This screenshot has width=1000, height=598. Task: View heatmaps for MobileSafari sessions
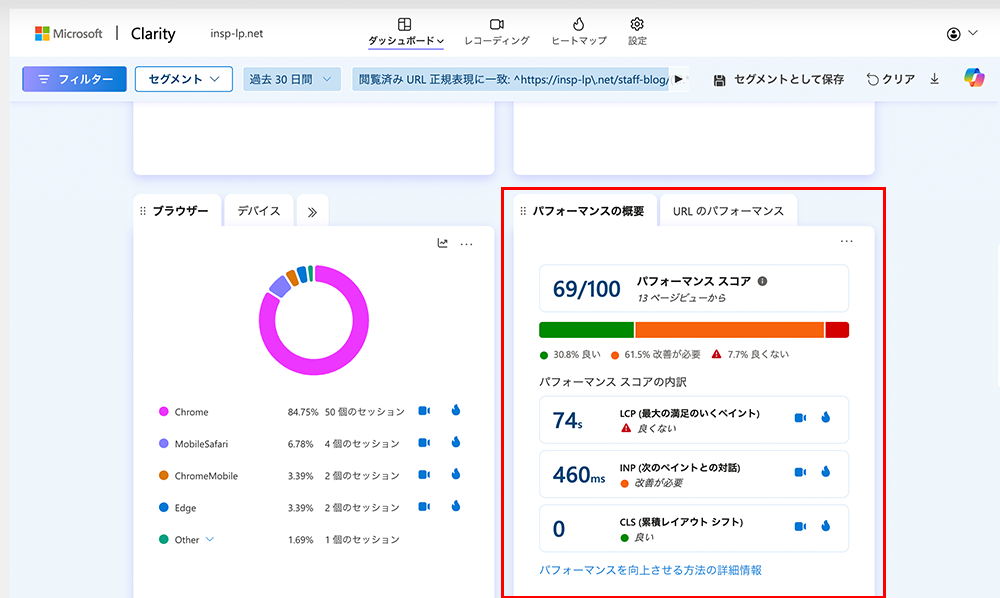(x=456, y=442)
